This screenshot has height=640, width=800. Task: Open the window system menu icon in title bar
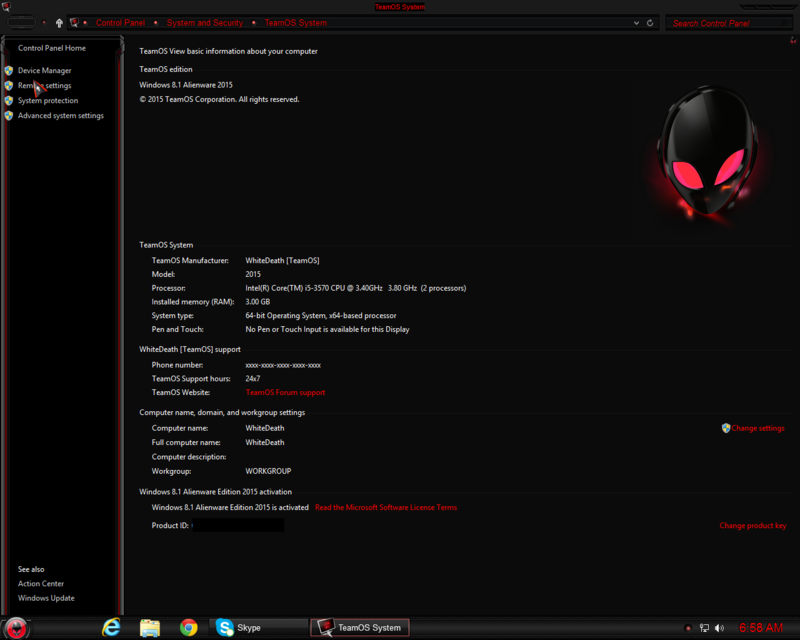point(6,6)
